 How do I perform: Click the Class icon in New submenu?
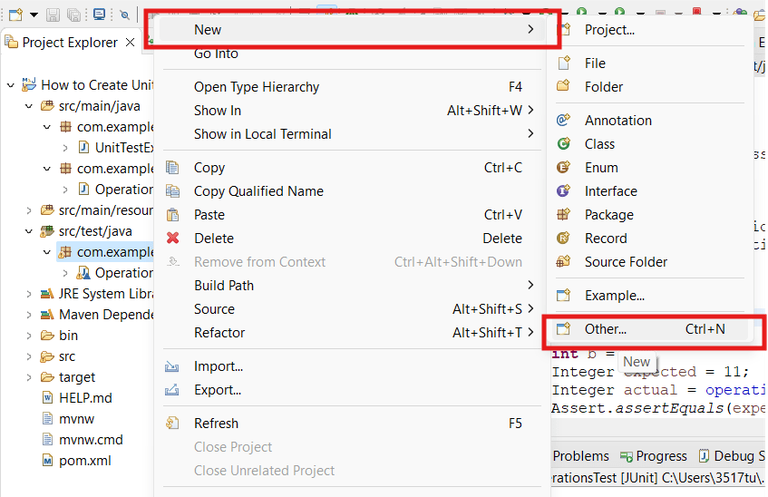(x=563, y=144)
